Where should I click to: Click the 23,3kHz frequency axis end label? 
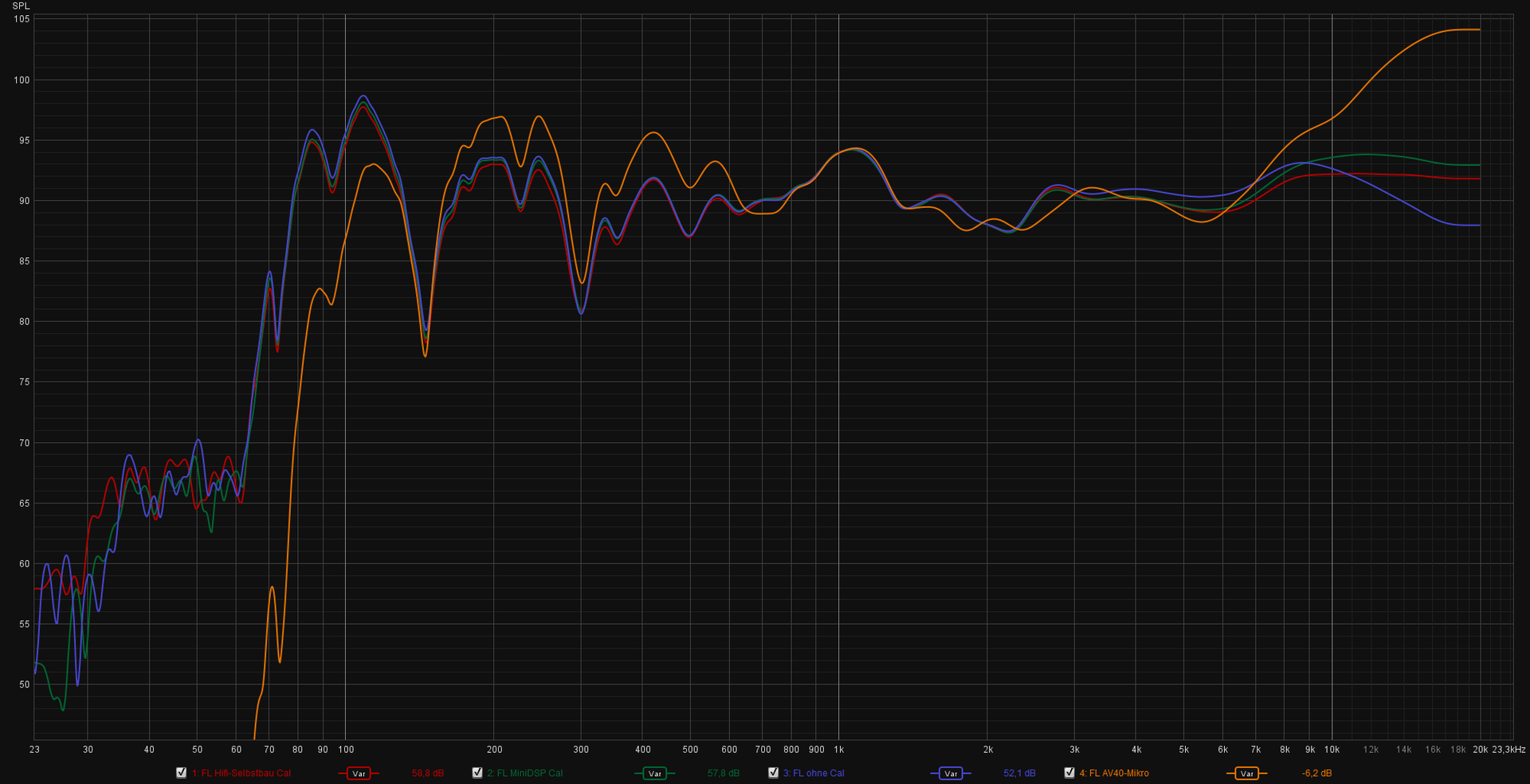[1508, 750]
